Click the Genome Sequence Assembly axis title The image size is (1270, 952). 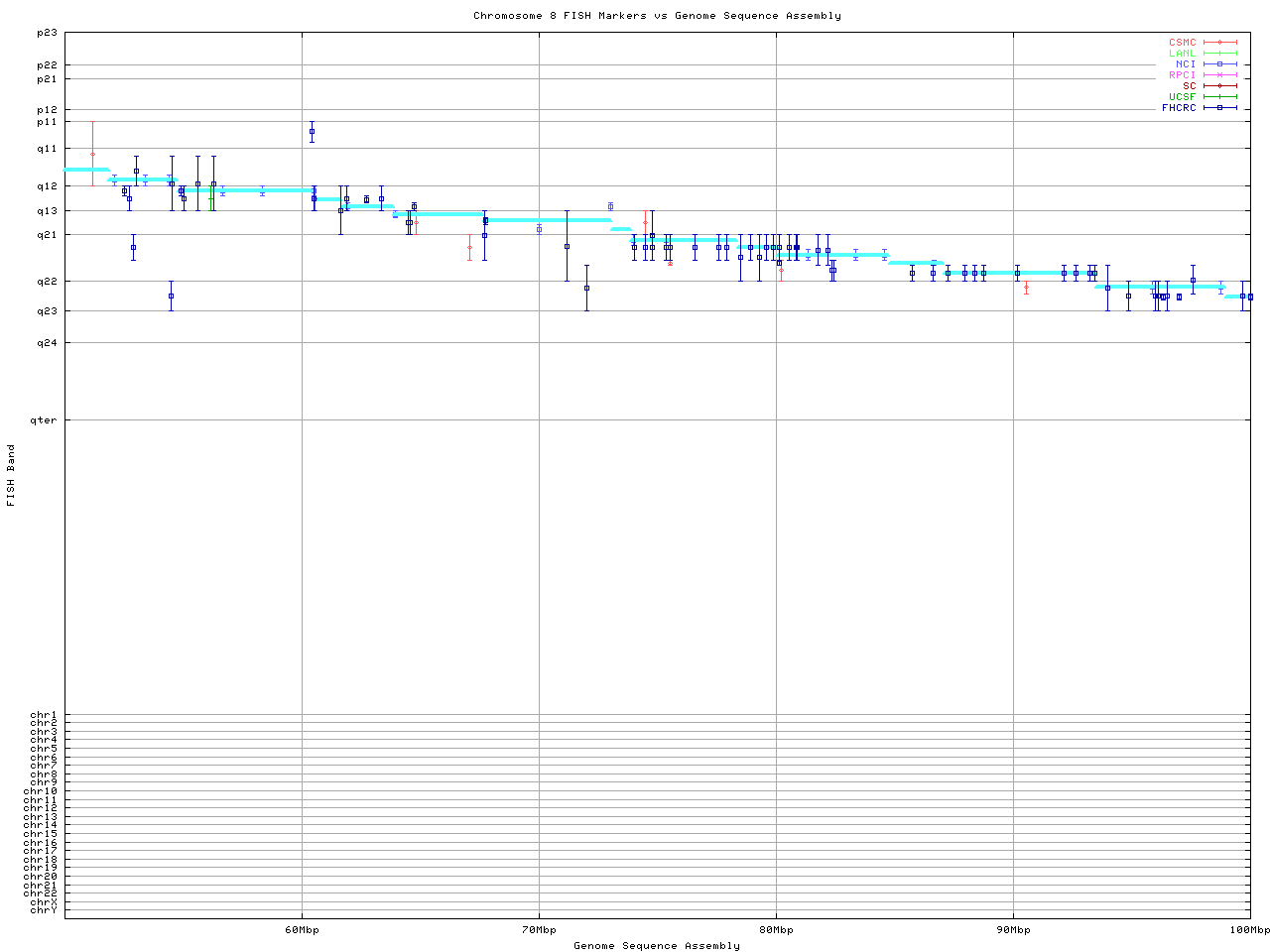[657, 946]
